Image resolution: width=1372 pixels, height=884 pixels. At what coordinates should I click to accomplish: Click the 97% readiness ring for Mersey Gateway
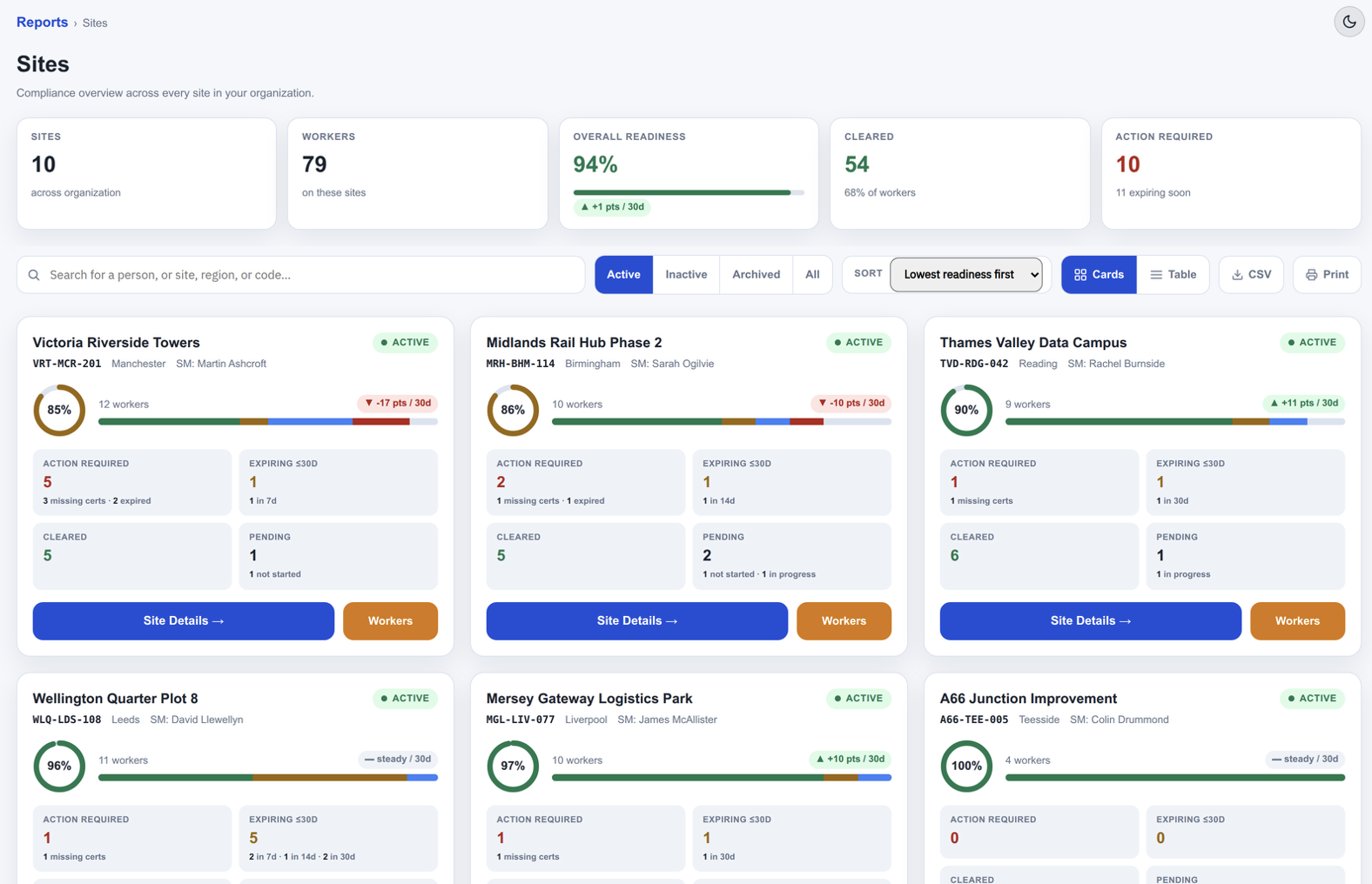(x=513, y=766)
